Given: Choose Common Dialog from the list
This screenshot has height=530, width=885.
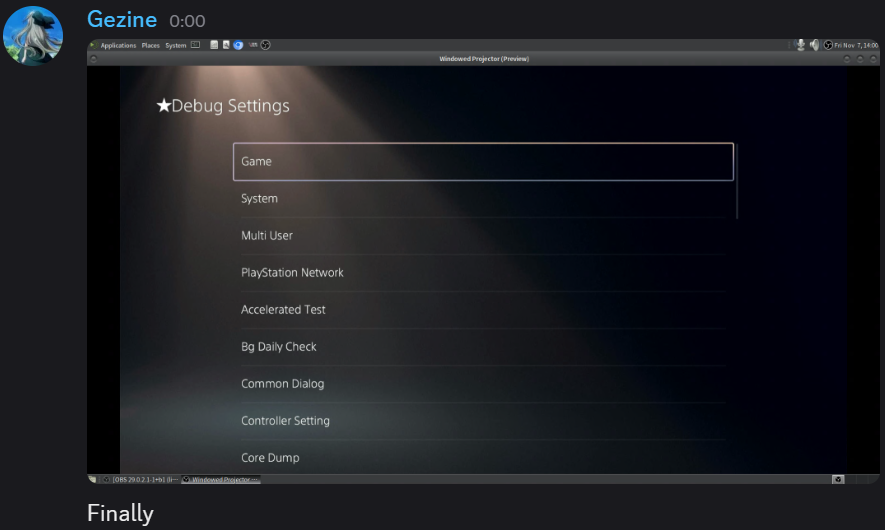Looking at the screenshot, I should 483,383.
